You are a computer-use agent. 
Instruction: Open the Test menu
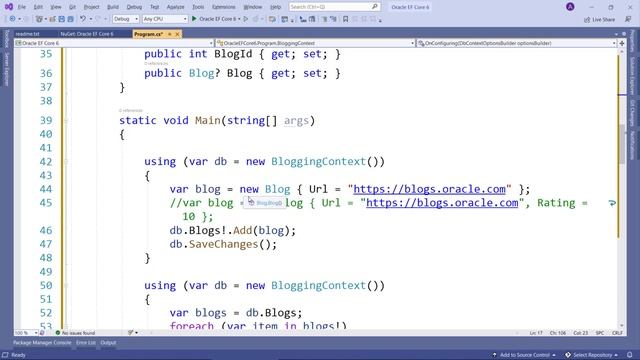point(154,7)
